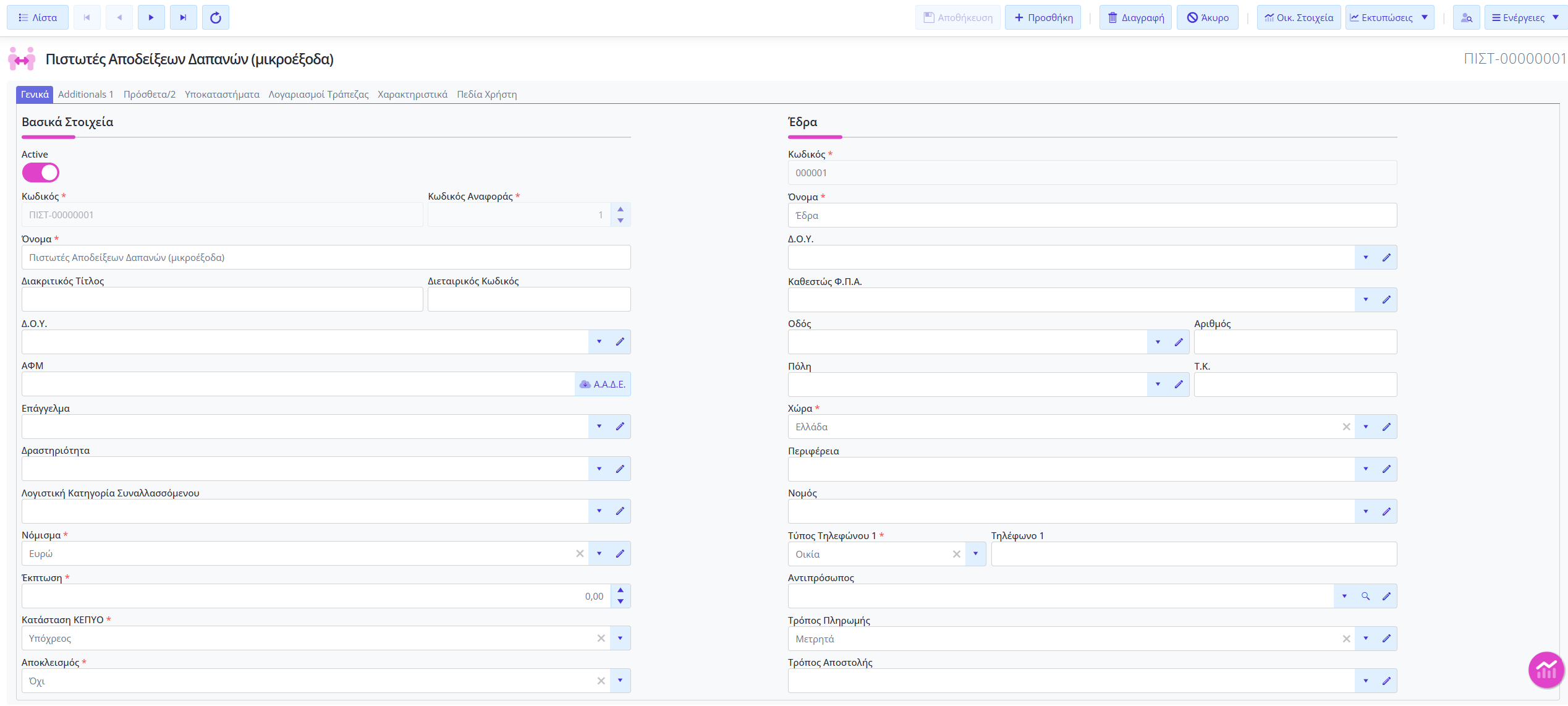The height and width of the screenshot is (706, 1568).
Task: Refresh the current record
Action: 215,17
